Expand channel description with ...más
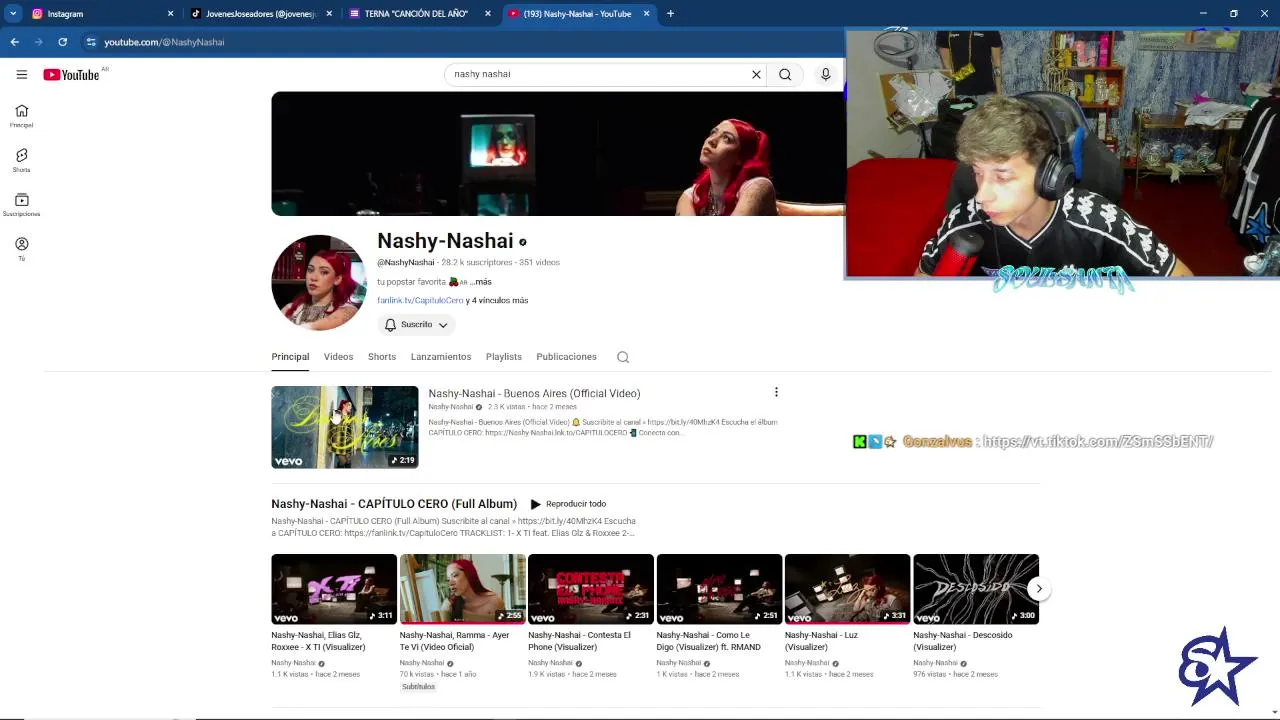The width and height of the screenshot is (1280, 720). click(481, 282)
